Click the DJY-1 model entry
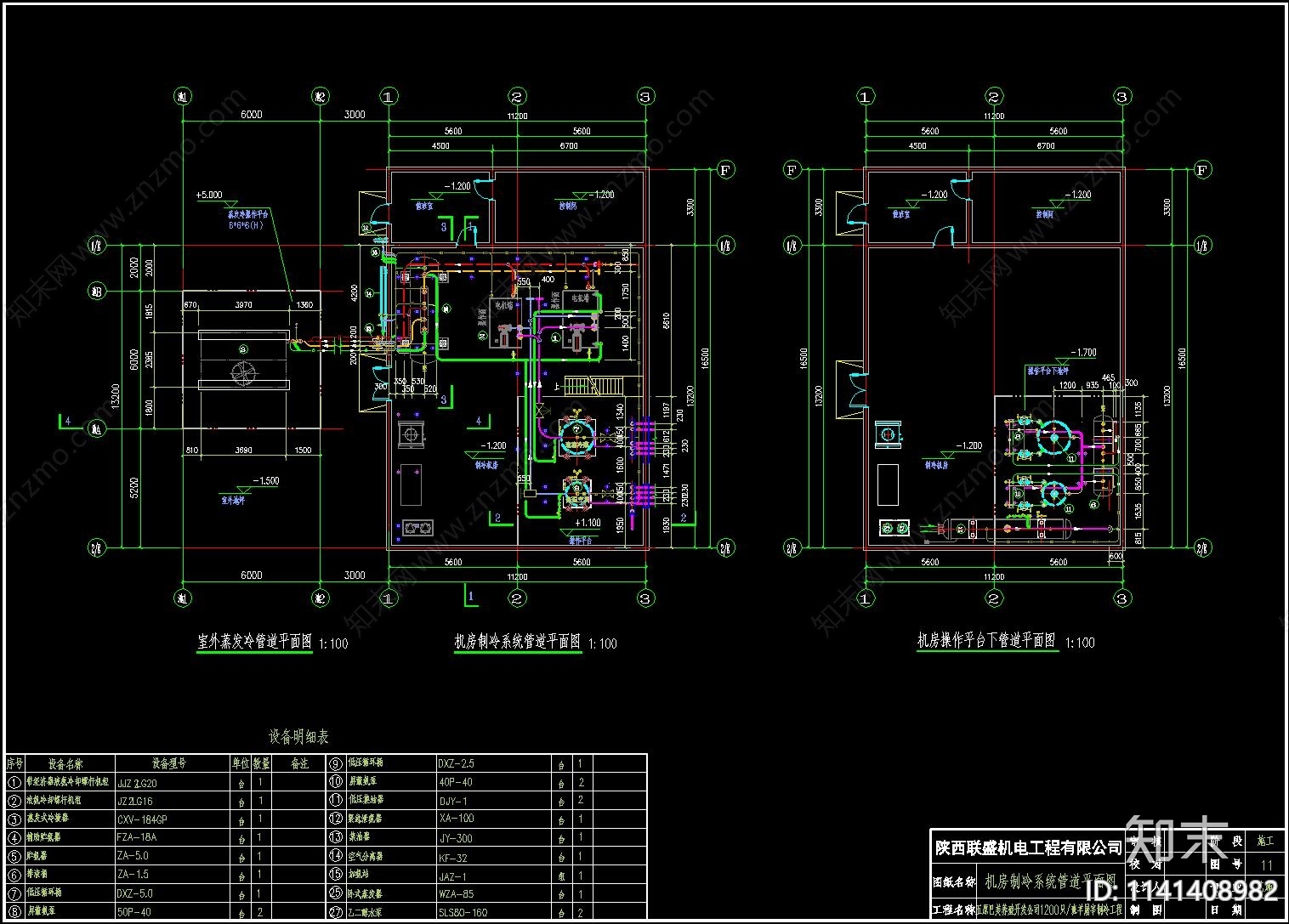Screen dimensions: 1289x924 pos(452,801)
